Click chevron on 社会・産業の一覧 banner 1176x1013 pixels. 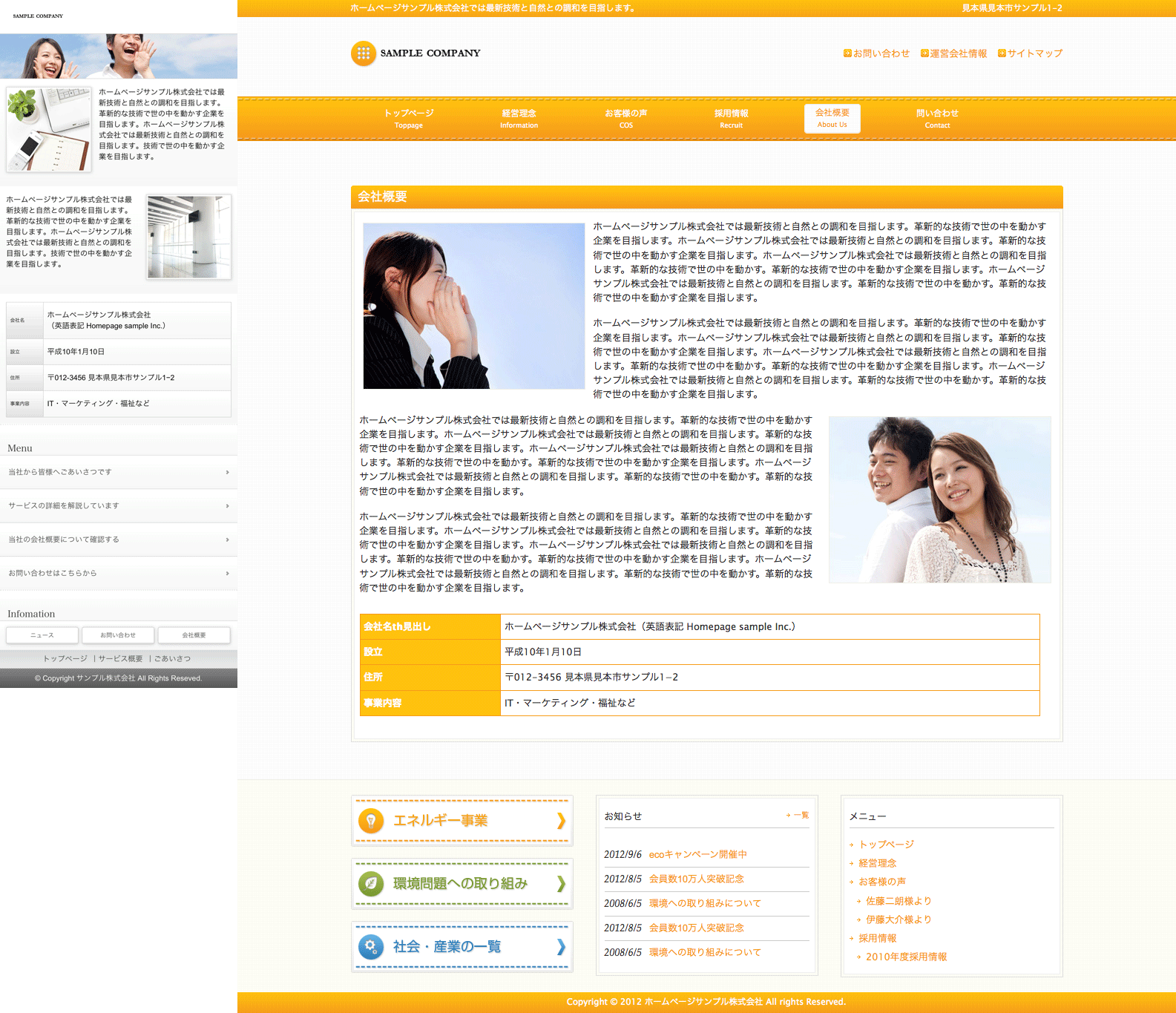point(561,946)
